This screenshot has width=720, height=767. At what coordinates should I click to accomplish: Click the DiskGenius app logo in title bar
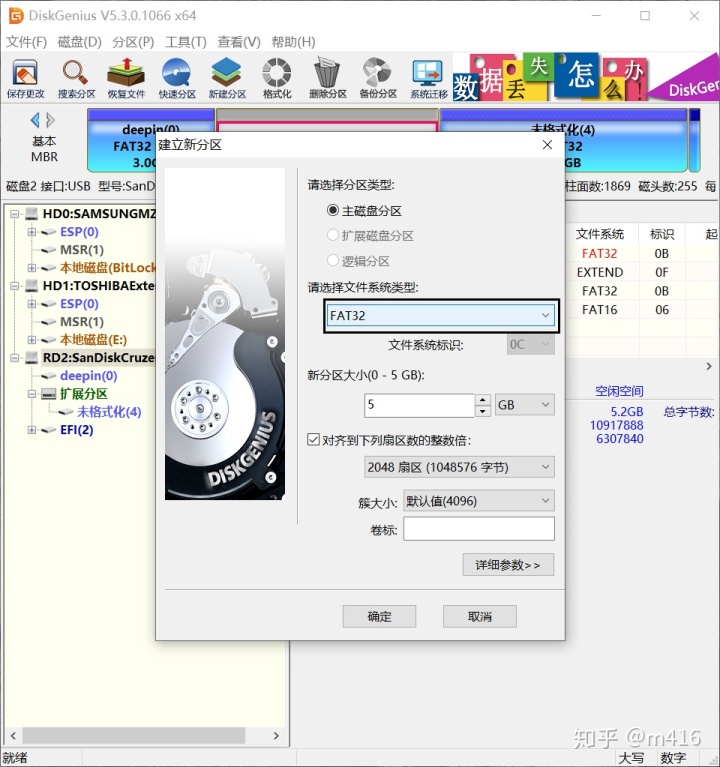point(16,16)
